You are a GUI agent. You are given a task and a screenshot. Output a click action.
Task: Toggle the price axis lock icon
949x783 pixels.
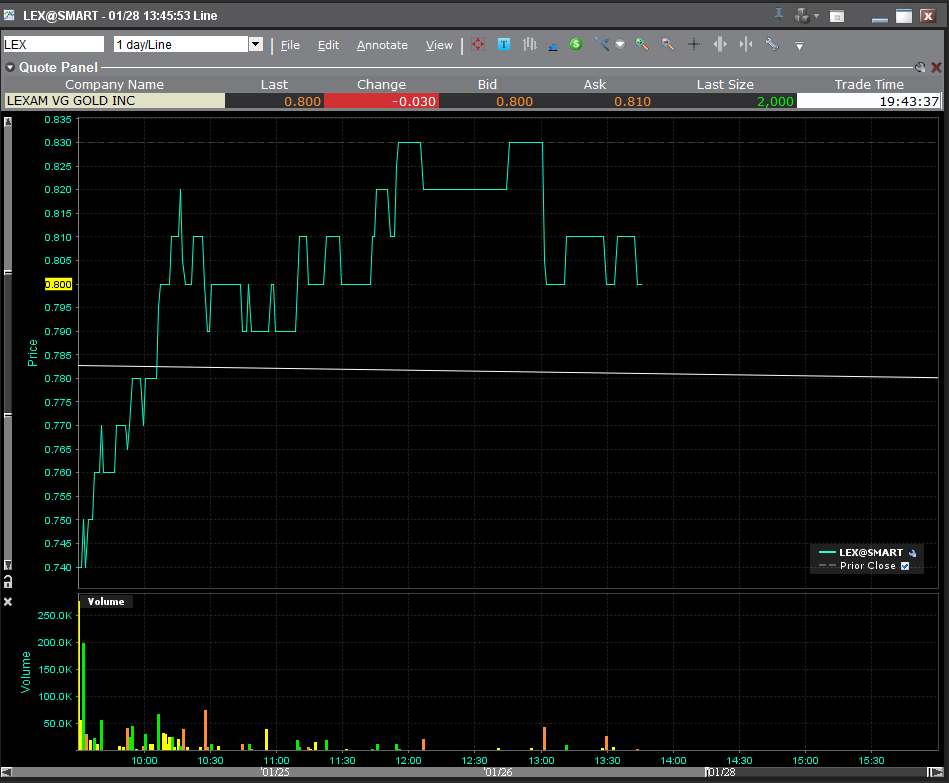pyautogui.click(x=8, y=581)
